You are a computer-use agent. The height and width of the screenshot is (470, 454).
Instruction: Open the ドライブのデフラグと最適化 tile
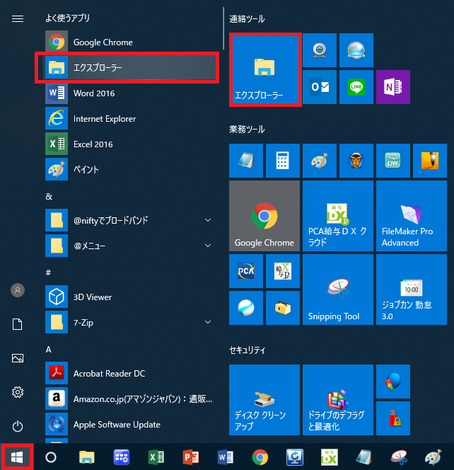(338, 400)
